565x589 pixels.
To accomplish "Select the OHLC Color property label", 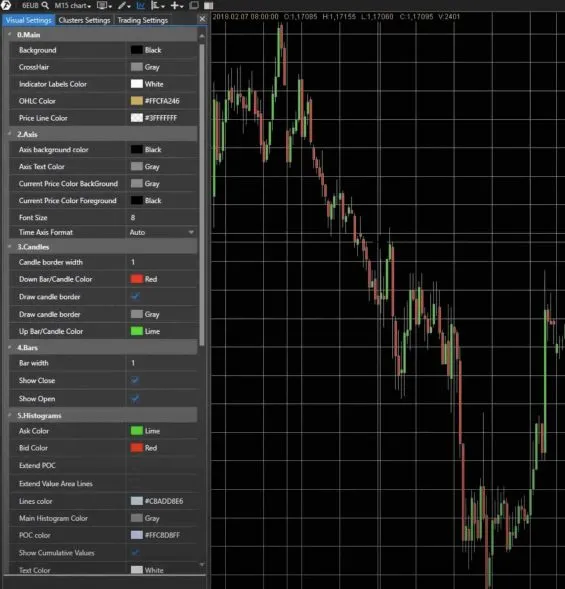I will coord(37,101).
